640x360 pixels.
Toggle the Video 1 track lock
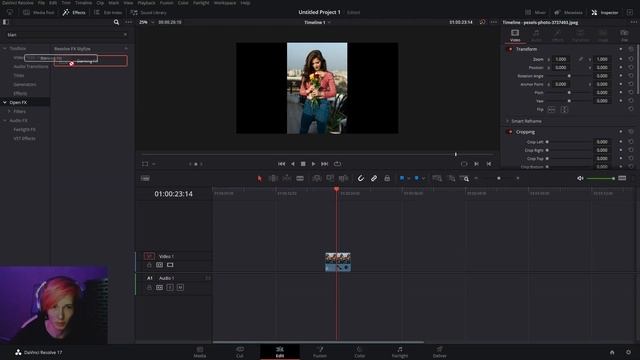tap(149, 265)
